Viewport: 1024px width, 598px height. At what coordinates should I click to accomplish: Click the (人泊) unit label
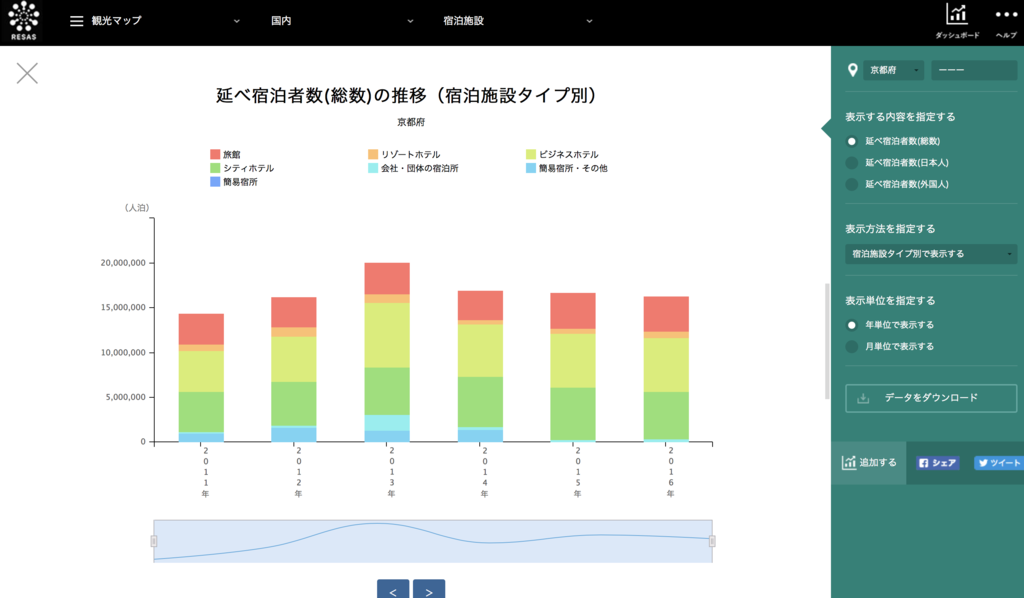coord(136,208)
